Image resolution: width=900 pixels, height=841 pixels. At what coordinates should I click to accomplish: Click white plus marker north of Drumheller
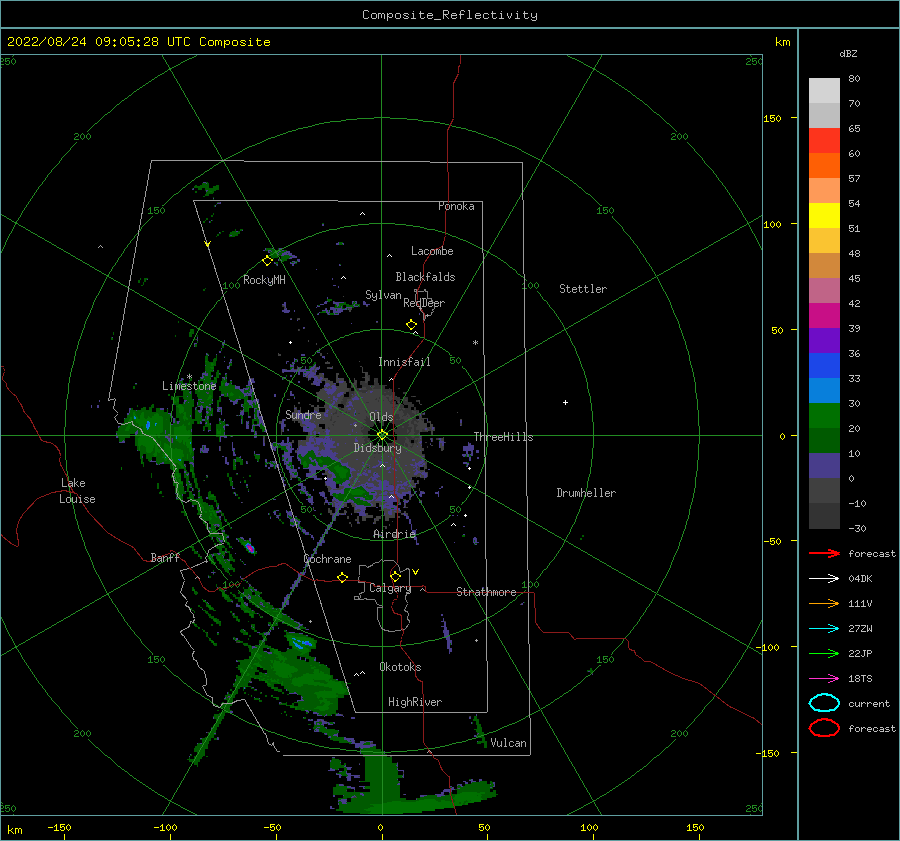(565, 402)
